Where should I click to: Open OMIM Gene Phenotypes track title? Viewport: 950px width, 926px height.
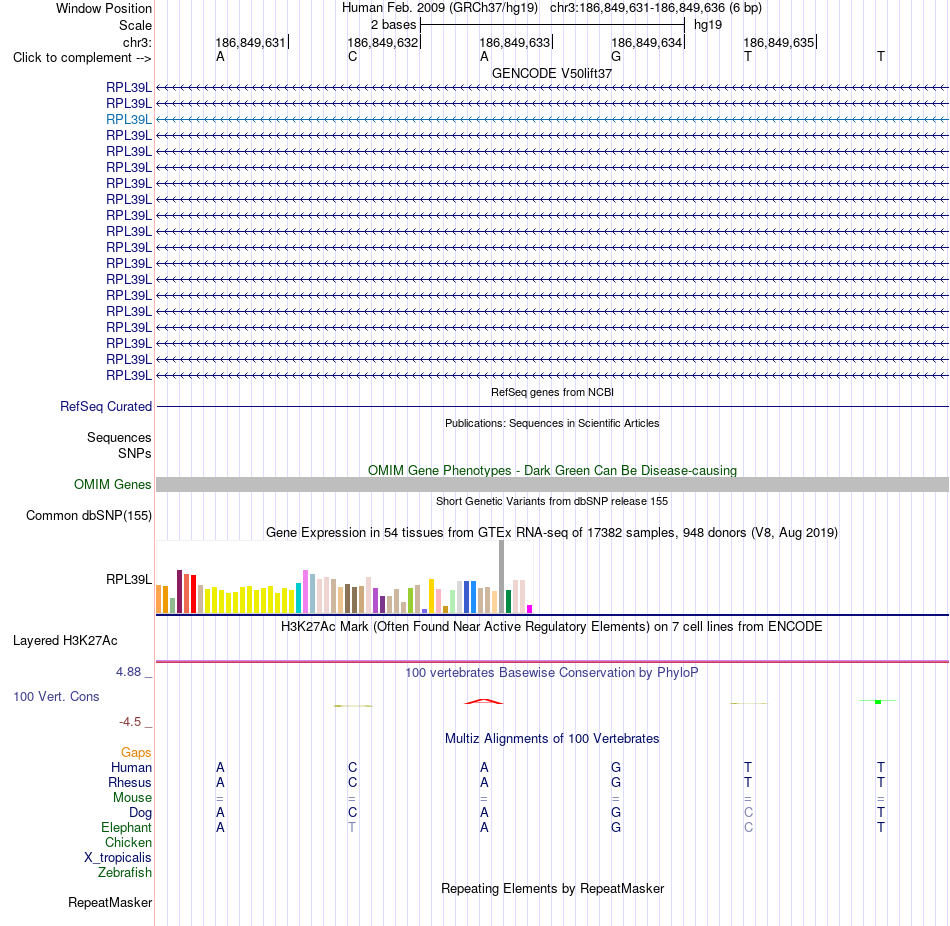click(552, 470)
